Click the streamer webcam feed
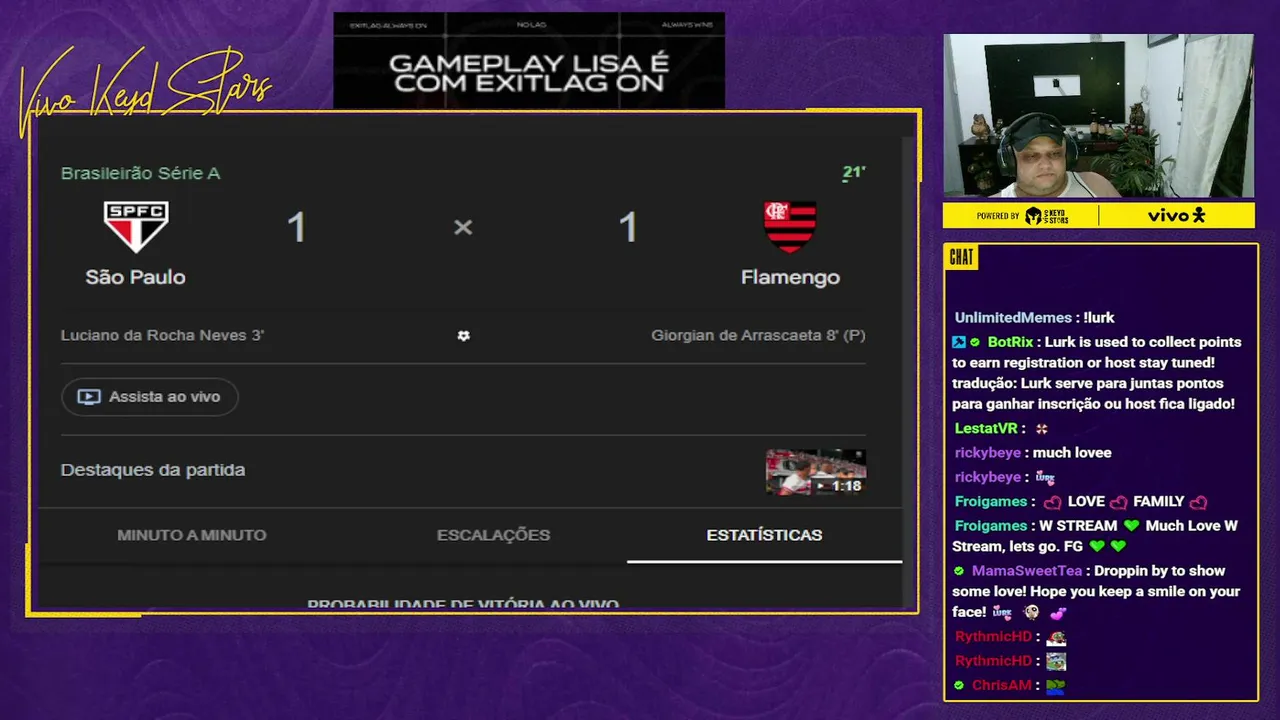 [x=1098, y=116]
